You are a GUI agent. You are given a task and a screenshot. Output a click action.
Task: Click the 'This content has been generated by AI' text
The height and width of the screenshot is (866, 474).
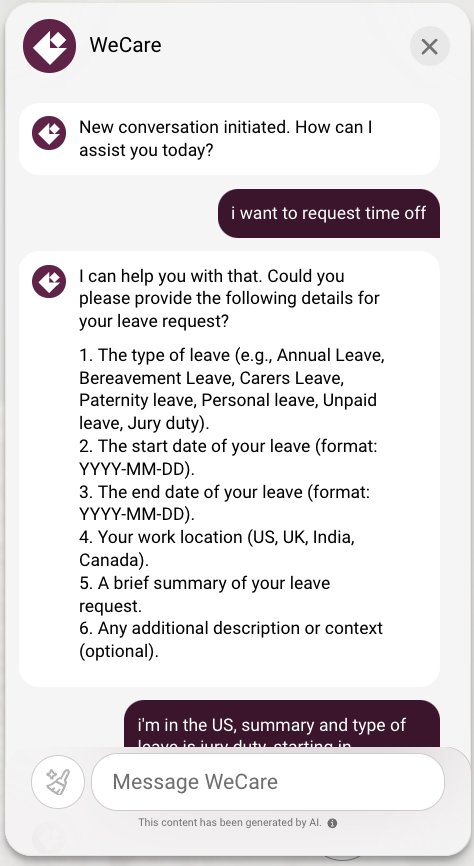pyautogui.click(x=230, y=823)
